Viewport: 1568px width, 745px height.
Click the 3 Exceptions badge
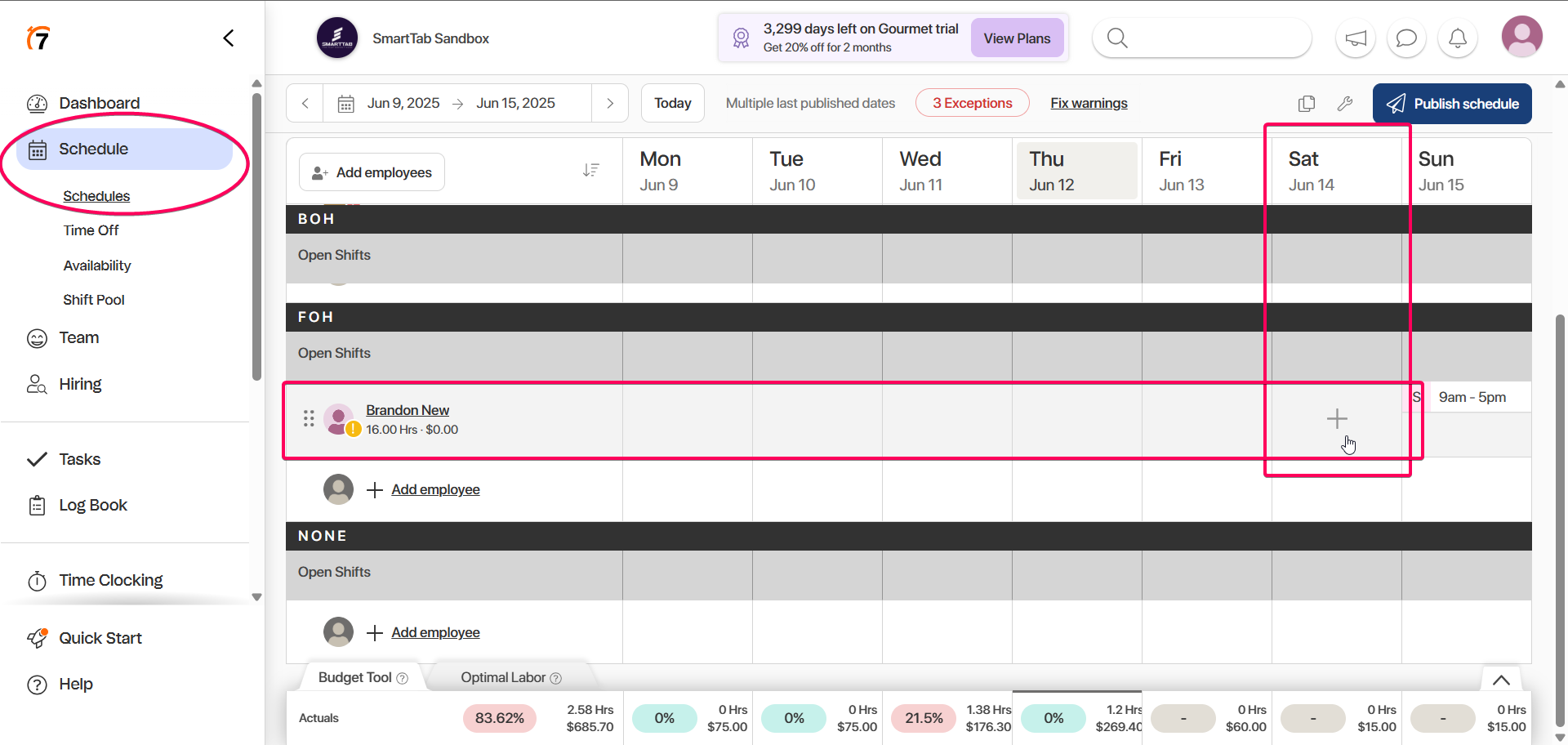[972, 104]
